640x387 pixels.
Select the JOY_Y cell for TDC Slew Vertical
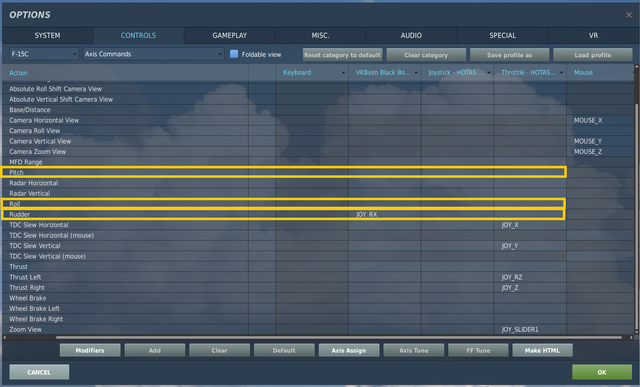[x=530, y=246]
